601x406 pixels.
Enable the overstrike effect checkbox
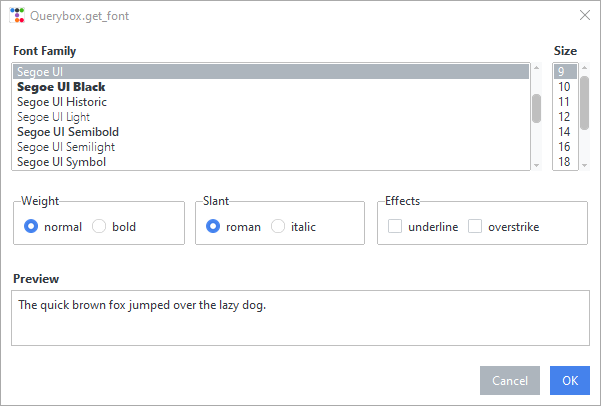(475, 226)
